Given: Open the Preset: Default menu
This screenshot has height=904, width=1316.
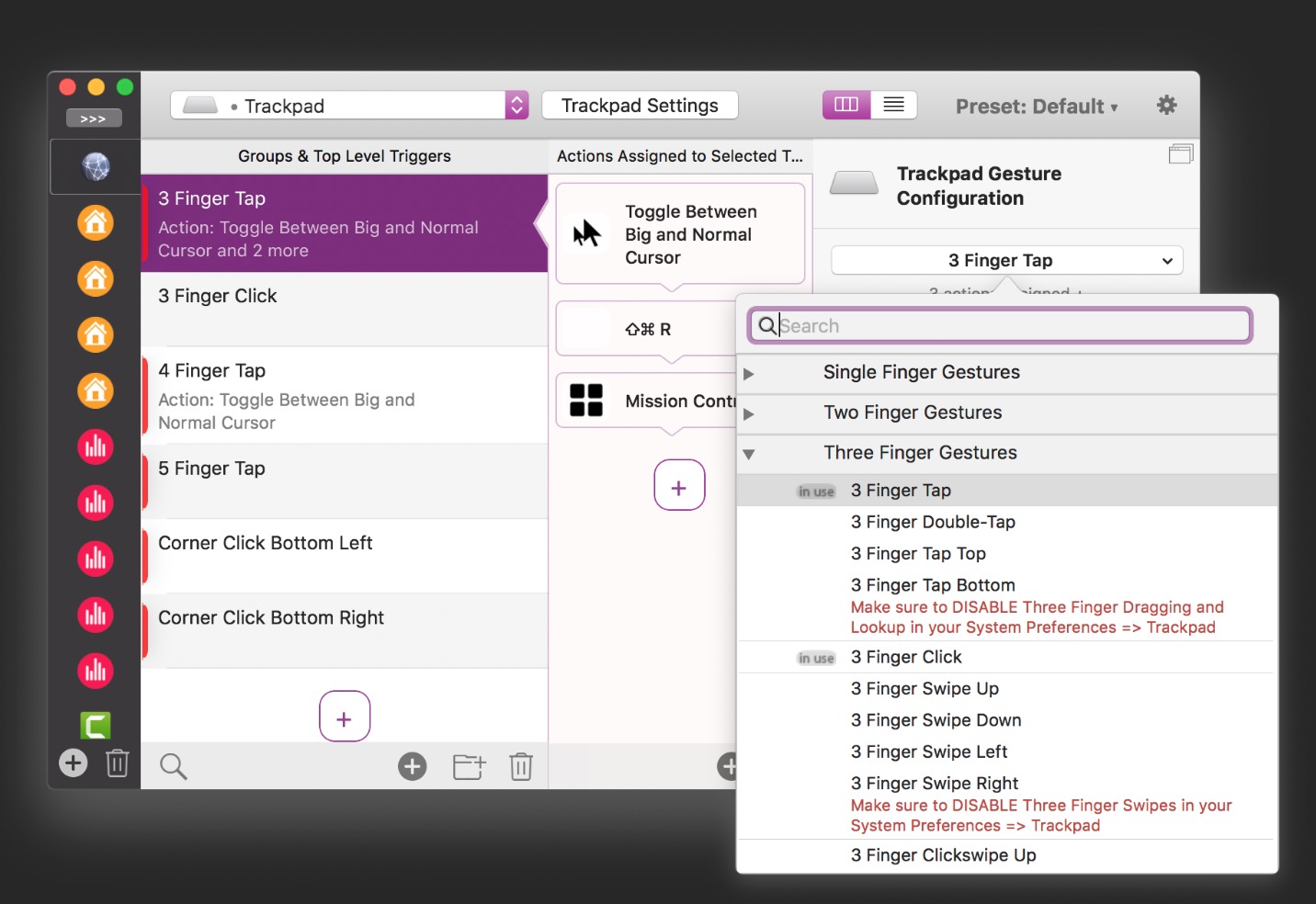Looking at the screenshot, I should point(1038,107).
